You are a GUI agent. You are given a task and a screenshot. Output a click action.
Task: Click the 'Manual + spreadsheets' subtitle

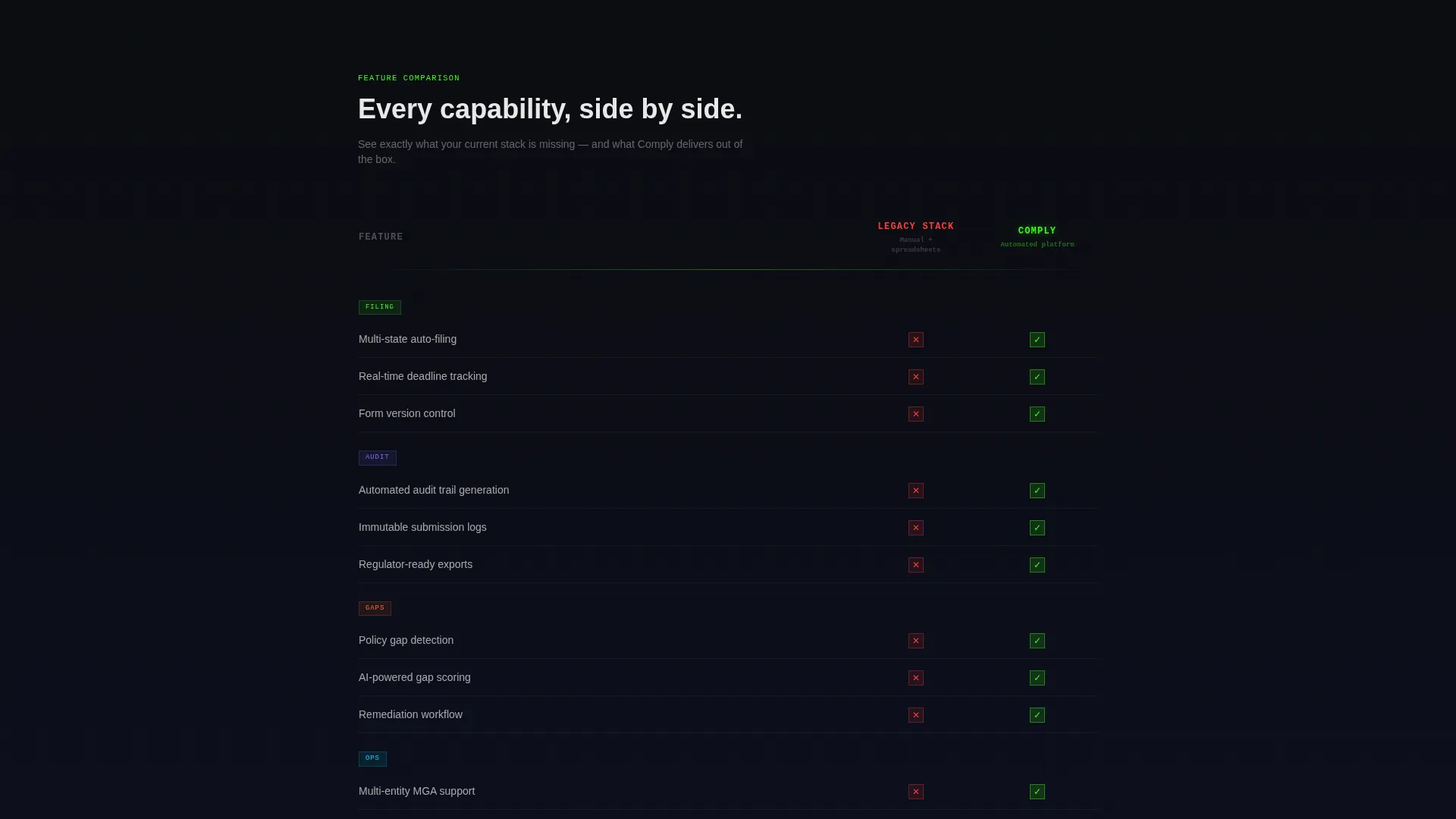point(916,245)
